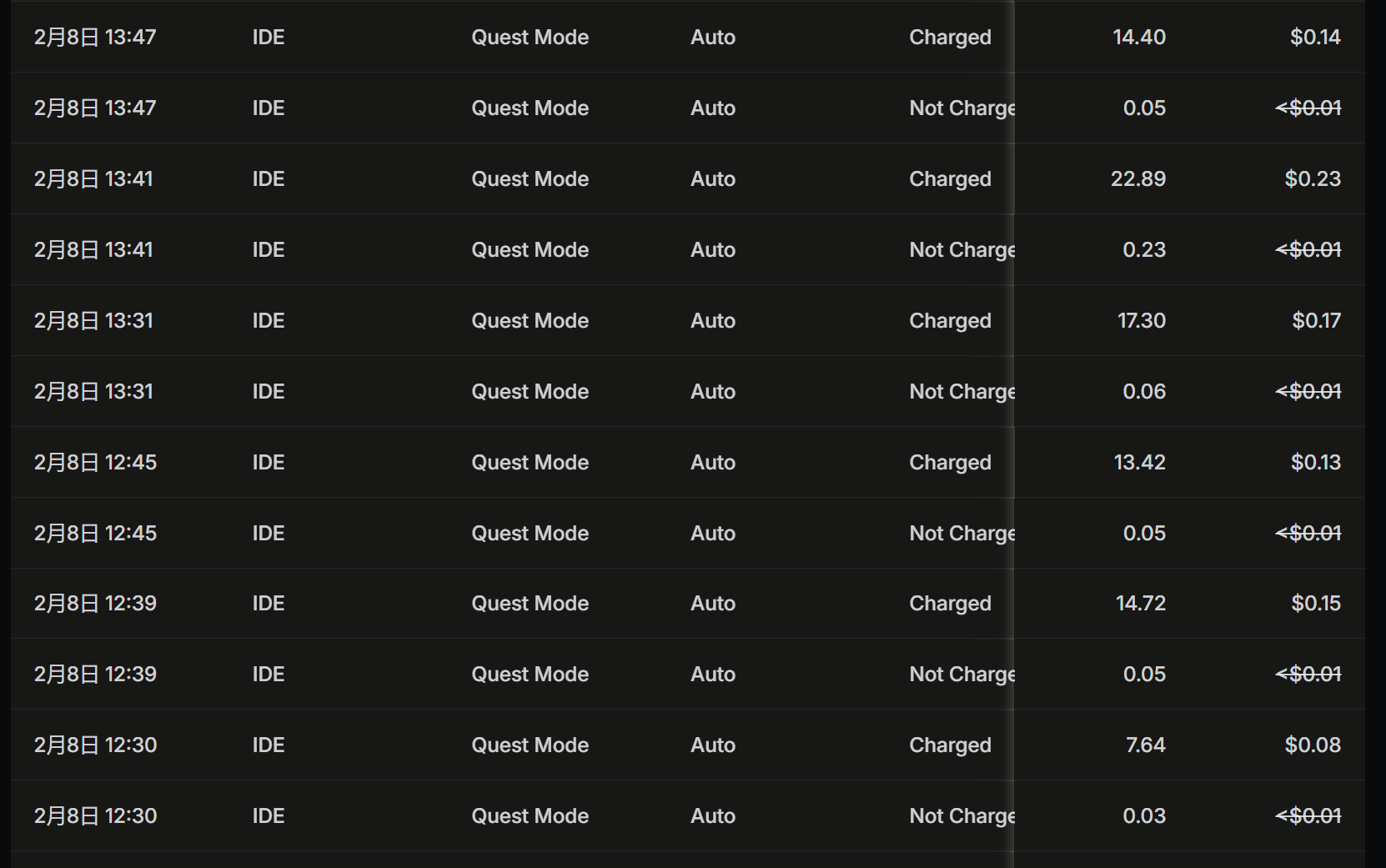This screenshot has height=868, width=1386.
Task: Select the 0.03 credits value in last row
Action: [1144, 815]
